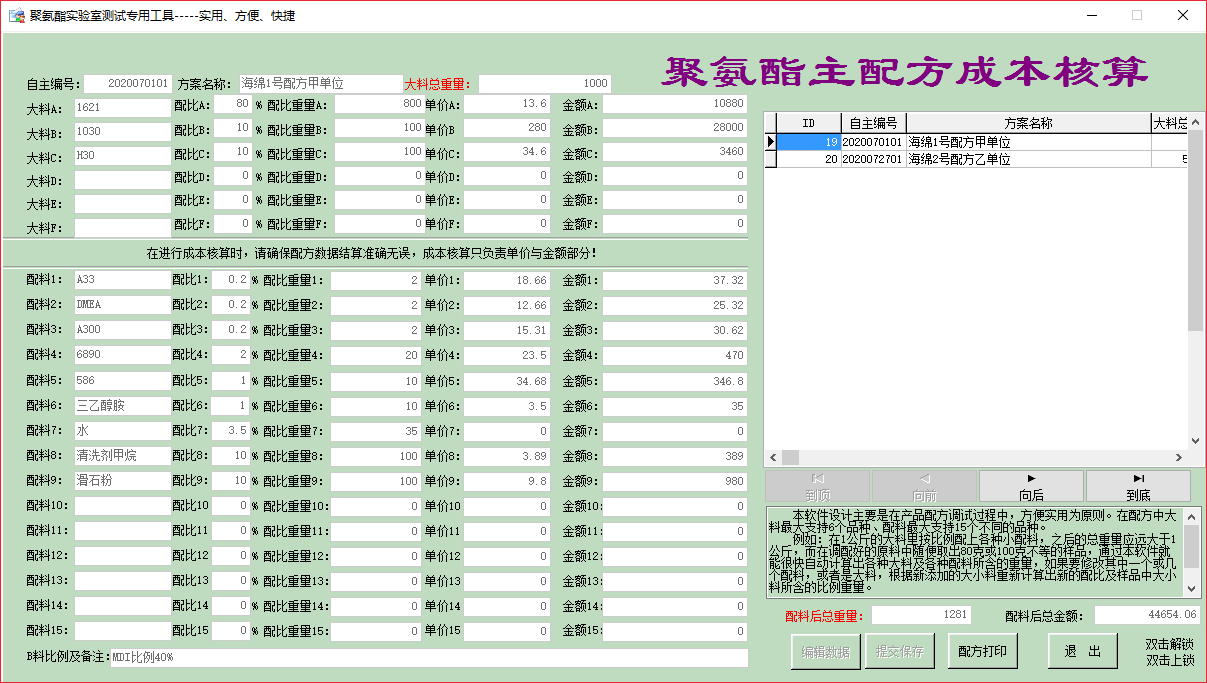Click the 单价1 field showing 18.66
This screenshot has width=1207, height=683.
pos(505,281)
